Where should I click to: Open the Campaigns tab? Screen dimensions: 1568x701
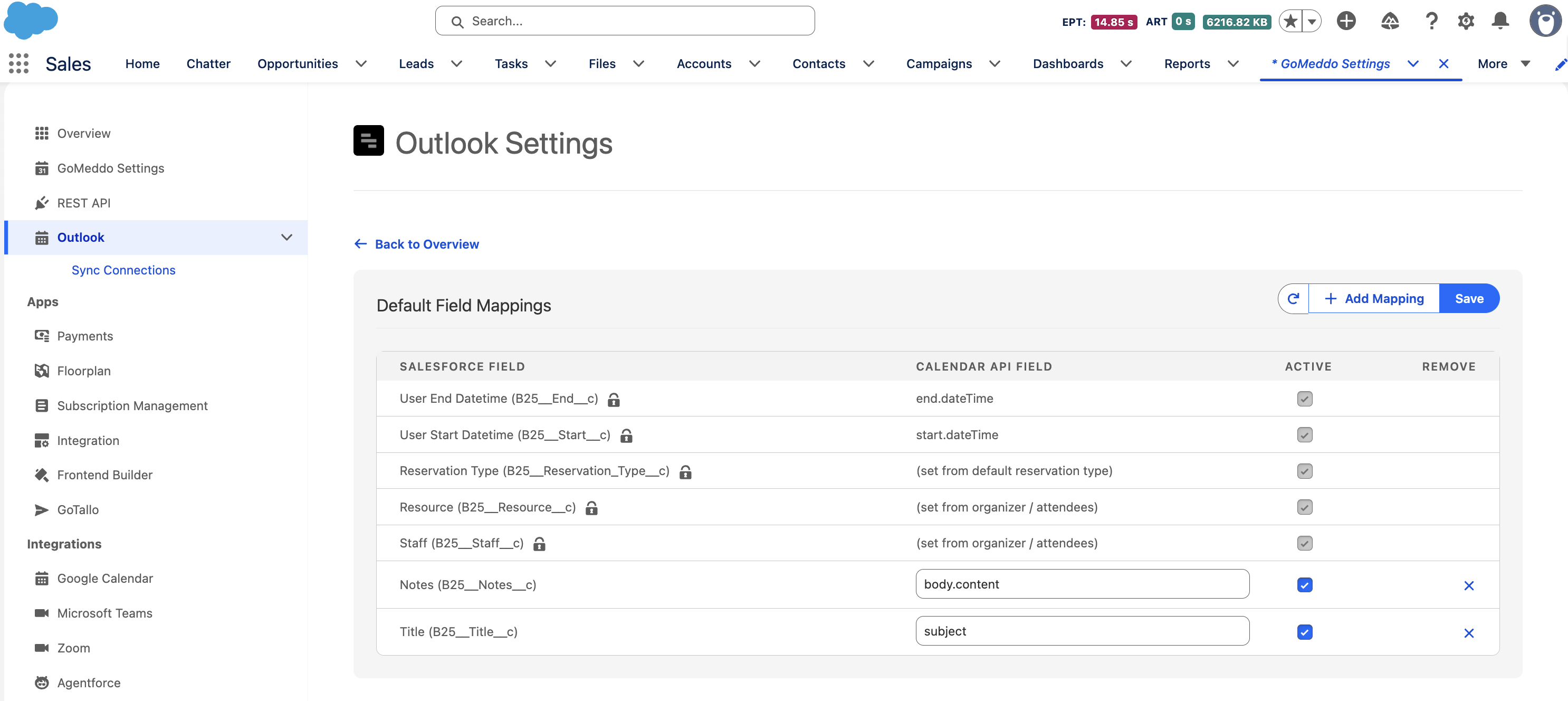939,64
